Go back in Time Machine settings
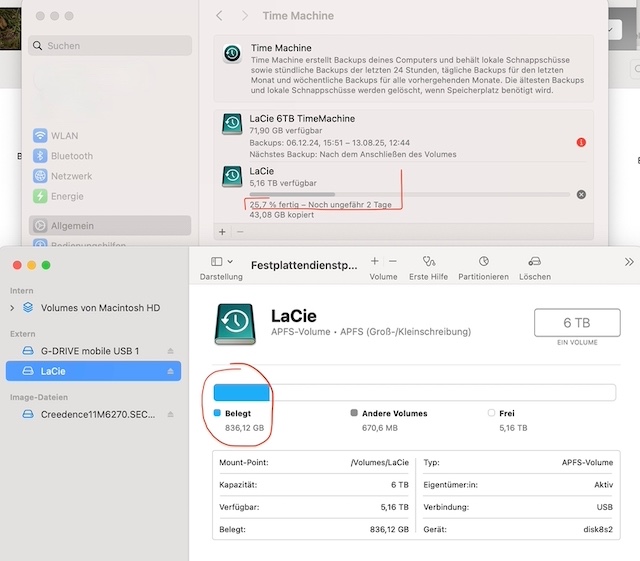Screen dimensions: 640x561 [219, 16]
